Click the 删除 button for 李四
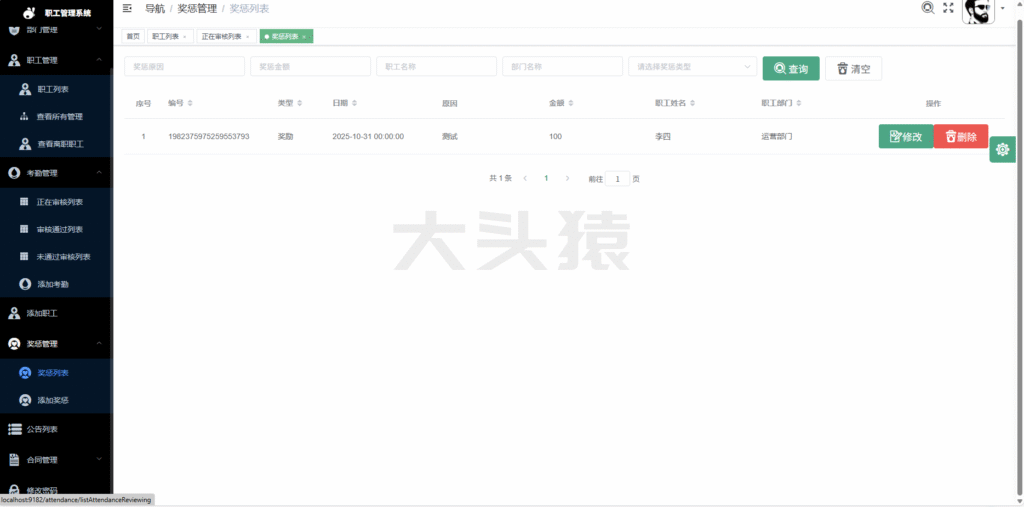The width and height of the screenshot is (1024, 507). 961,137
